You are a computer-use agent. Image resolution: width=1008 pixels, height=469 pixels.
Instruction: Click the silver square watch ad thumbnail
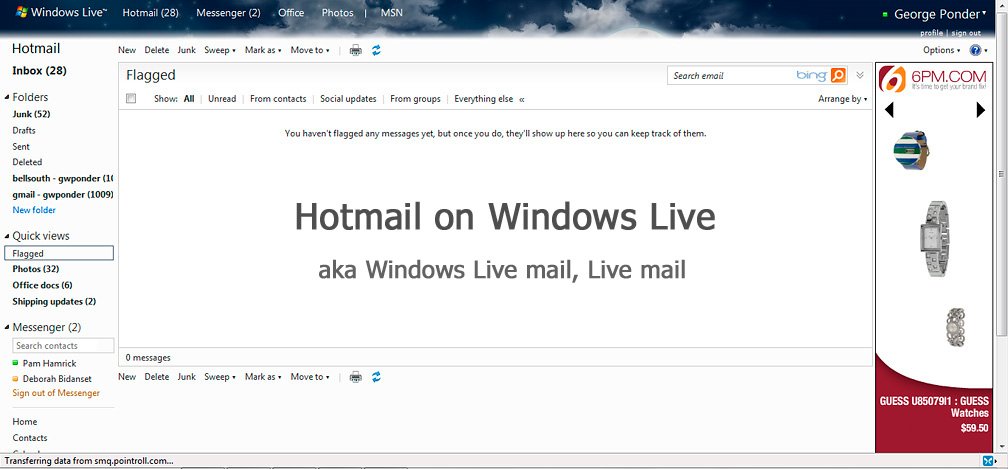point(934,238)
